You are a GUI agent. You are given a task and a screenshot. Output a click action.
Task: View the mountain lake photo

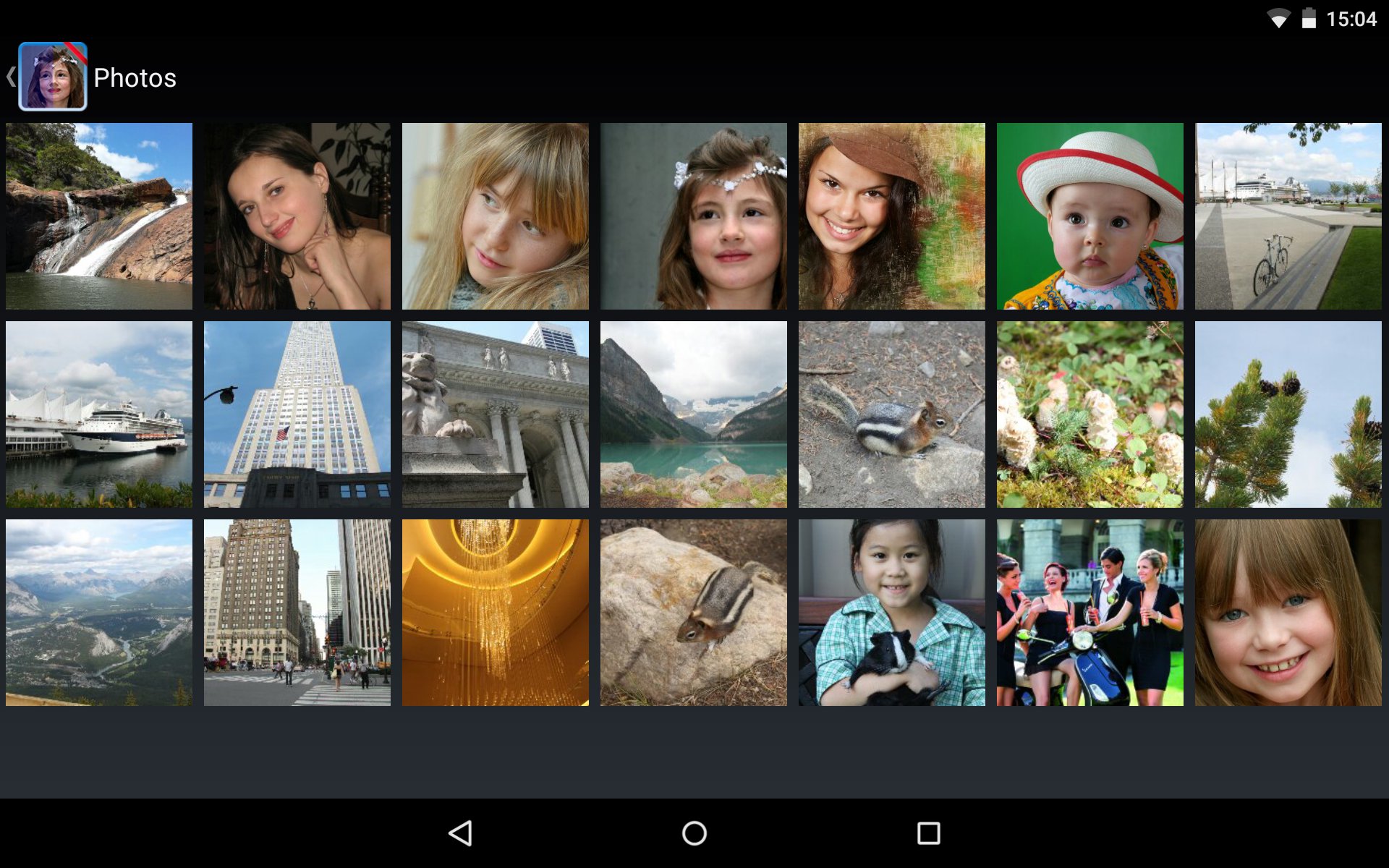[x=694, y=414]
